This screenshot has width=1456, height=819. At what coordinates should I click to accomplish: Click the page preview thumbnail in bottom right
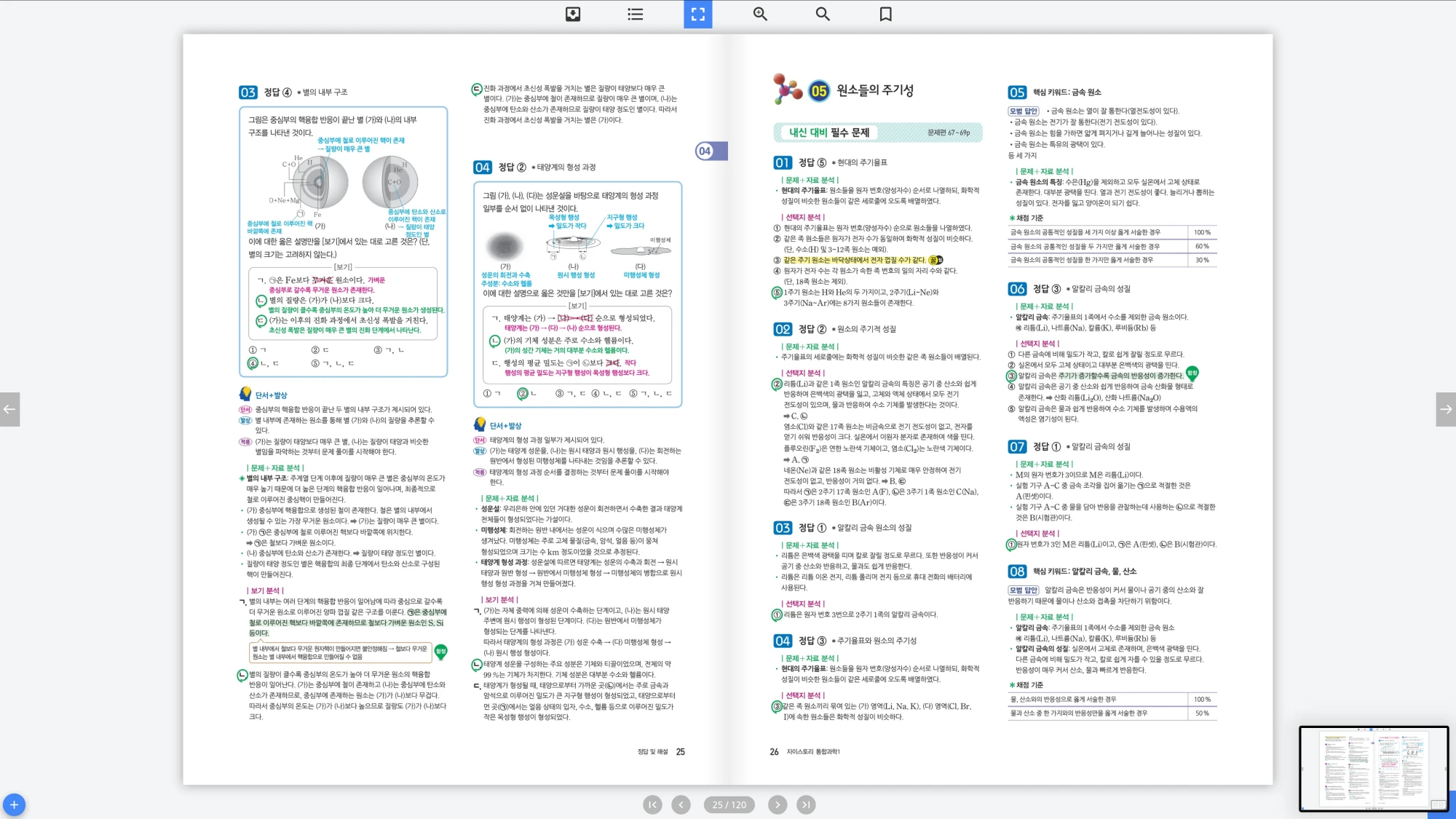click(1373, 768)
